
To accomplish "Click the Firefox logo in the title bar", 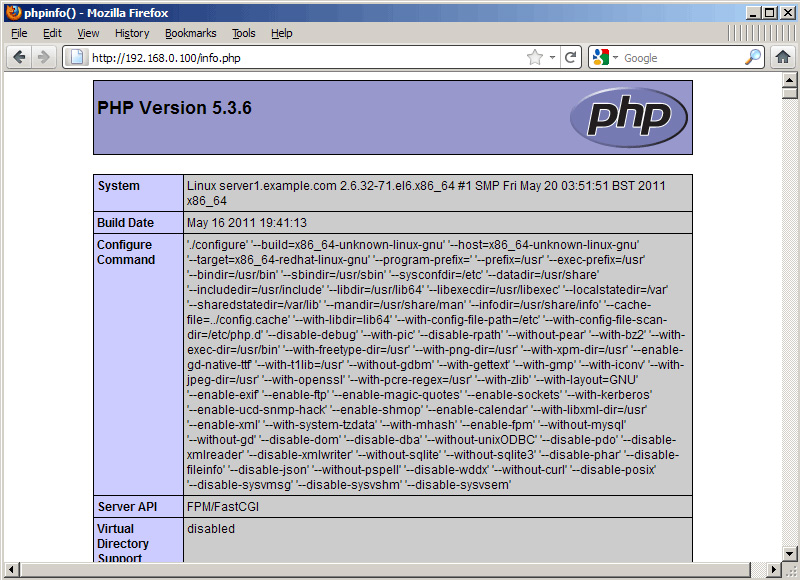I will point(13,12).
